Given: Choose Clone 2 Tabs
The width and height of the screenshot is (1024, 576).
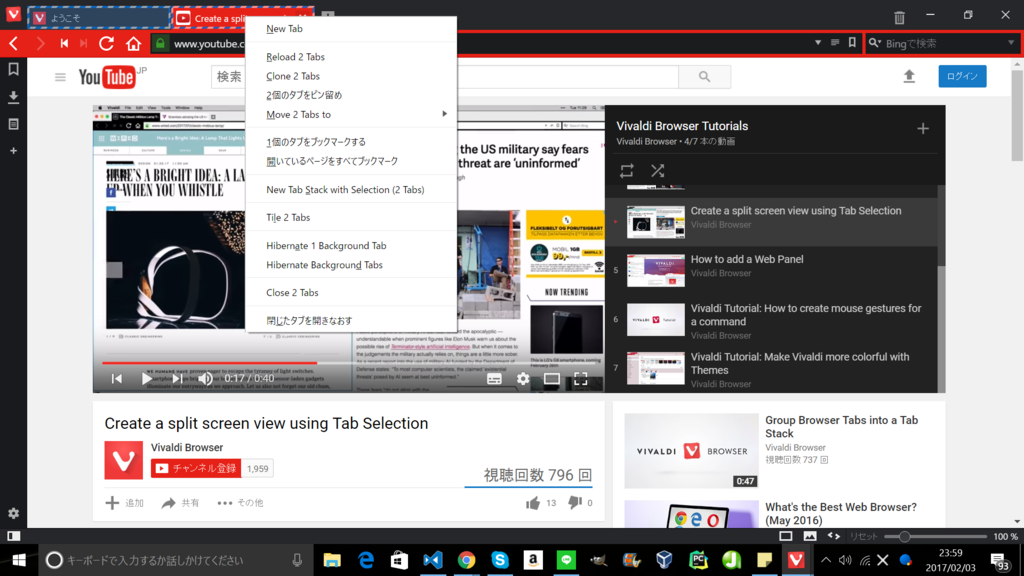Looking at the screenshot, I should [351, 76].
